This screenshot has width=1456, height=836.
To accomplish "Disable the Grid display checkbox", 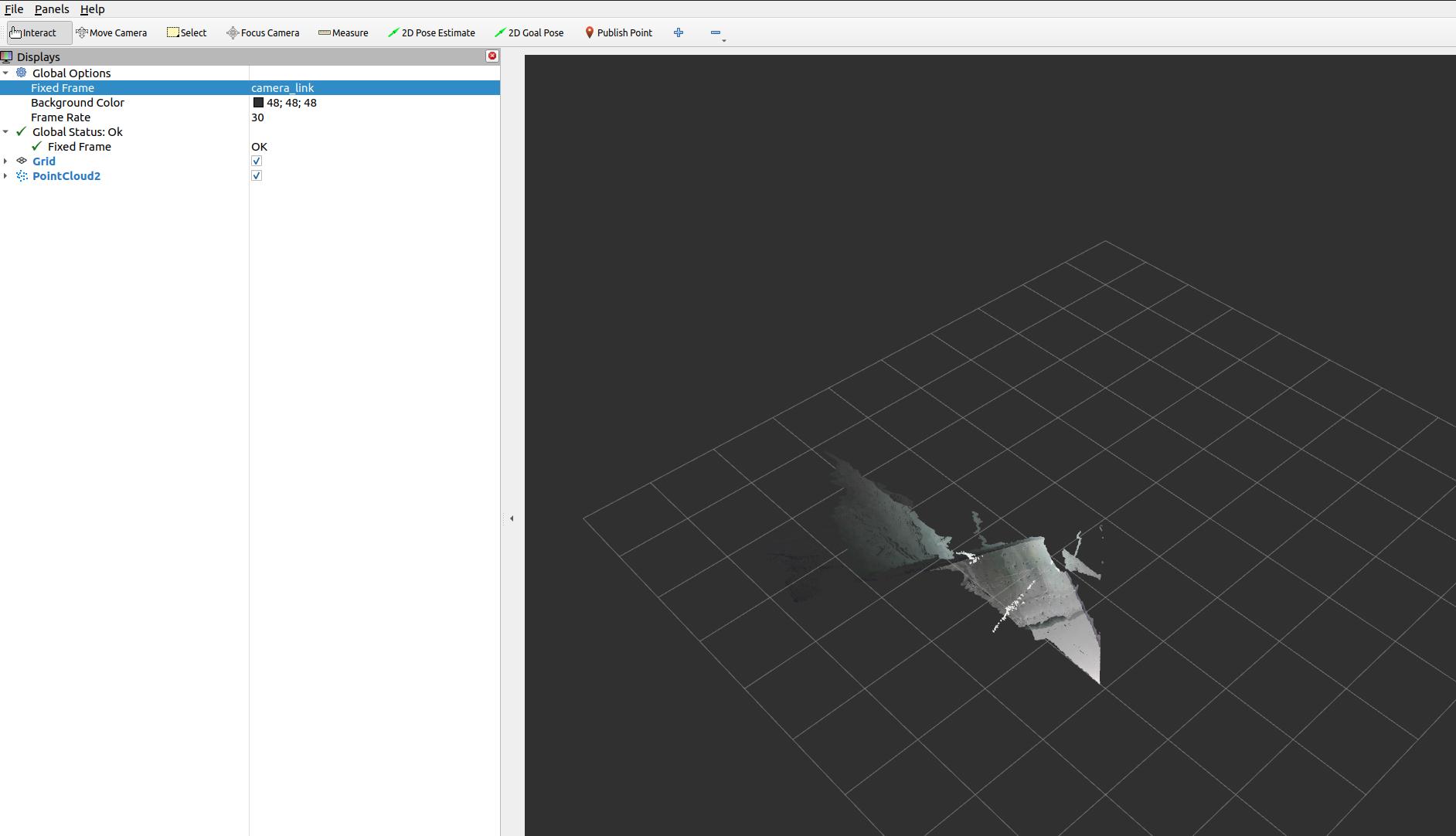I will click(257, 161).
